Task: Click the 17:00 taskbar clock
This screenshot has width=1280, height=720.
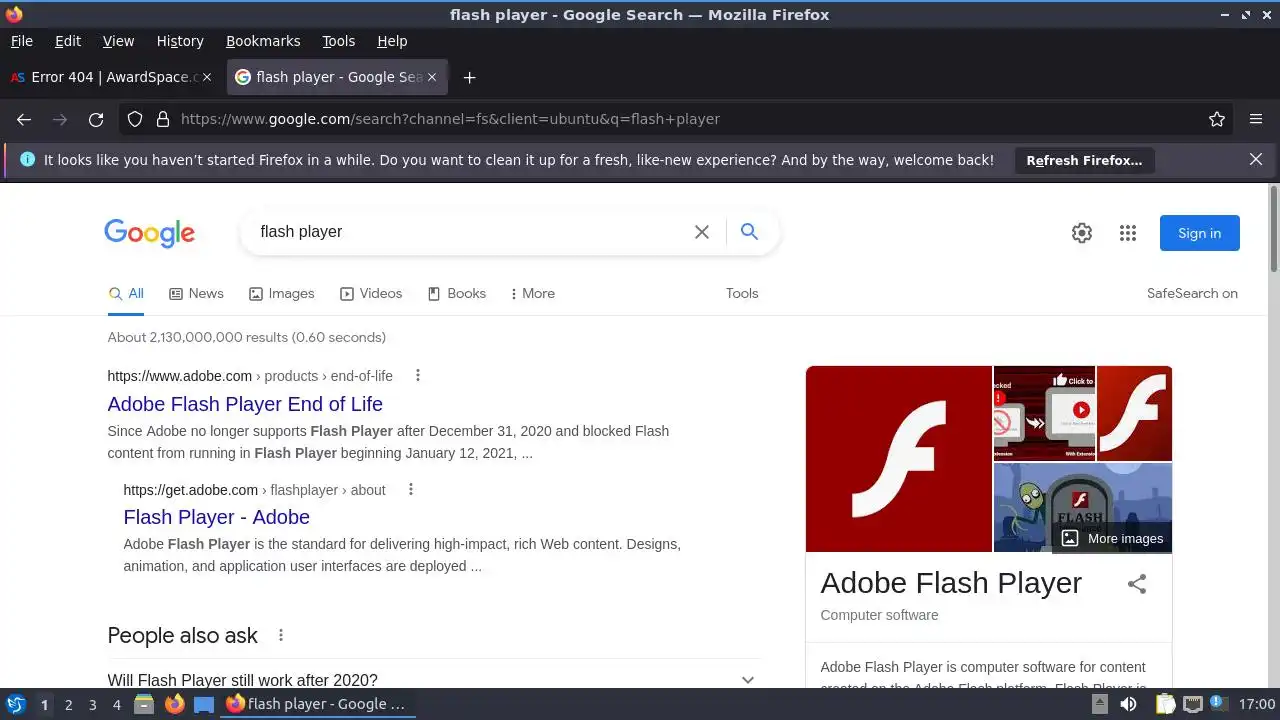Action: [x=1257, y=704]
